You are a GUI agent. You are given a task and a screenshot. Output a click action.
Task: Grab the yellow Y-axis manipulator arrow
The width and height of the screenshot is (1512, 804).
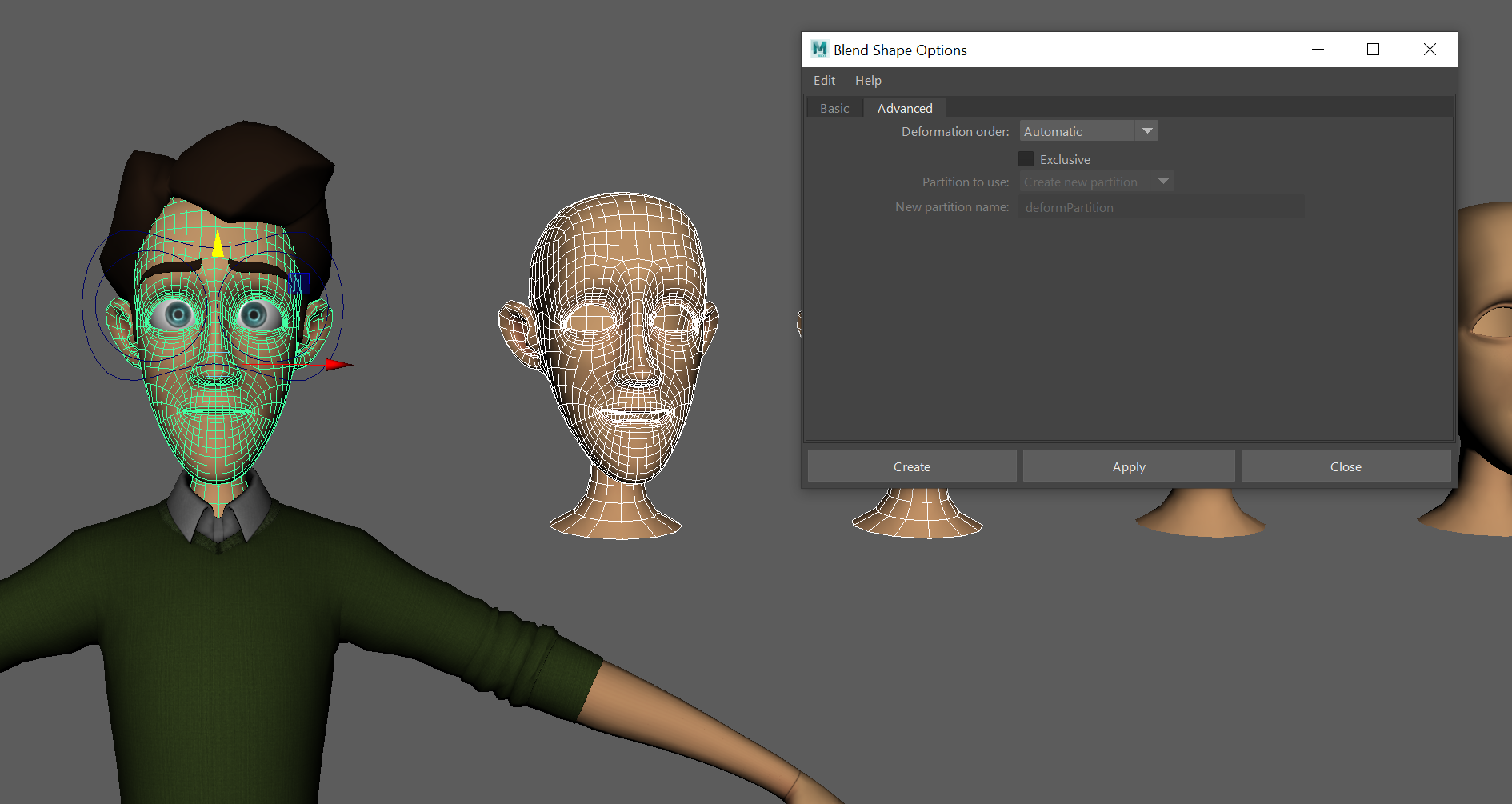218,243
